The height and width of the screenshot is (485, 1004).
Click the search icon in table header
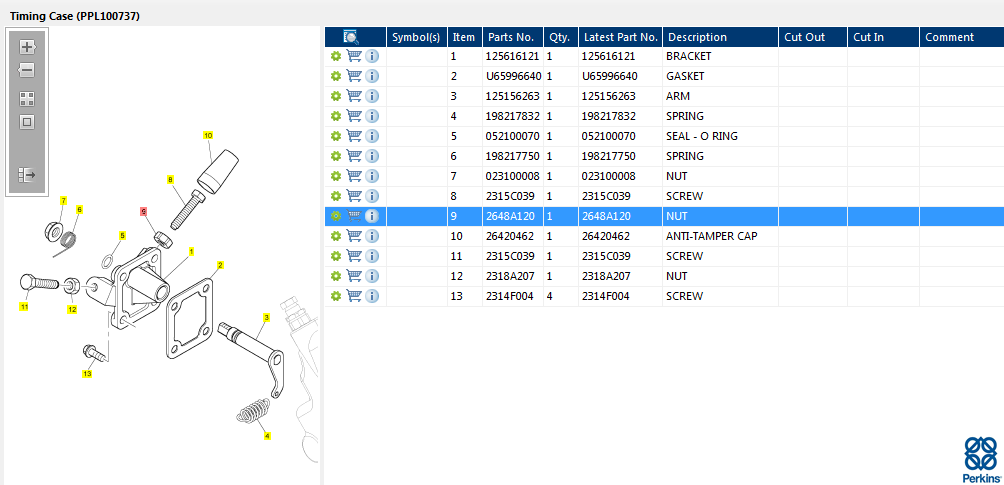tap(351, 37)
